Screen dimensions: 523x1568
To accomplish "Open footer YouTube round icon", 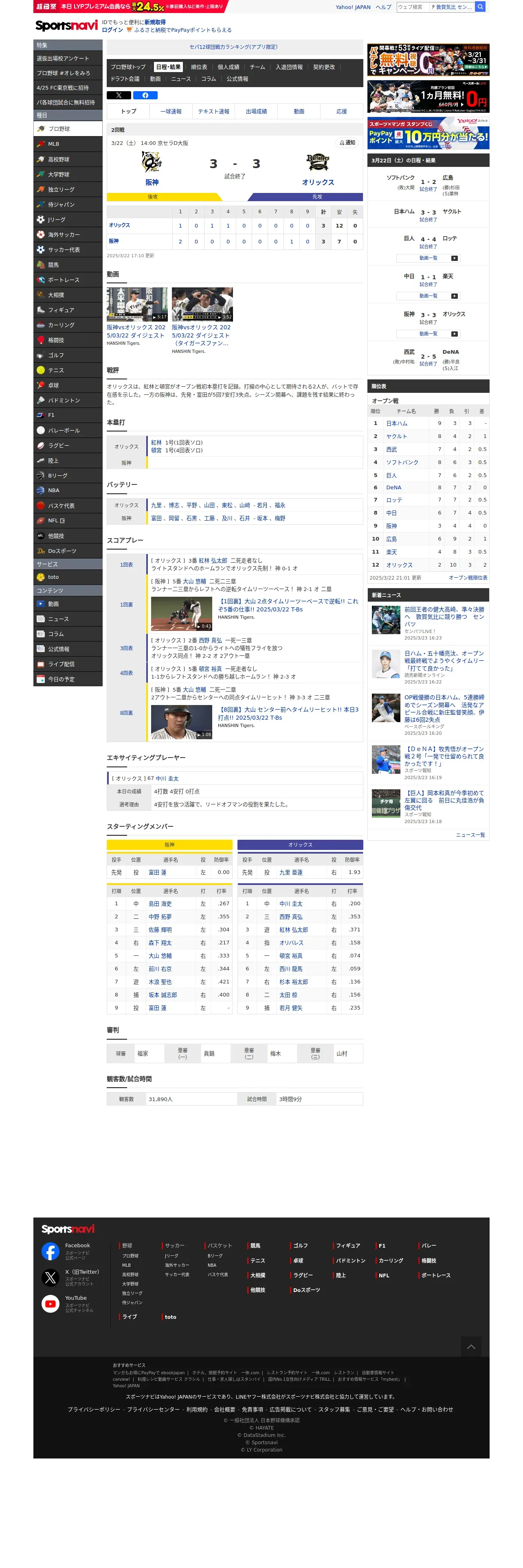I will click(51, 1303).
